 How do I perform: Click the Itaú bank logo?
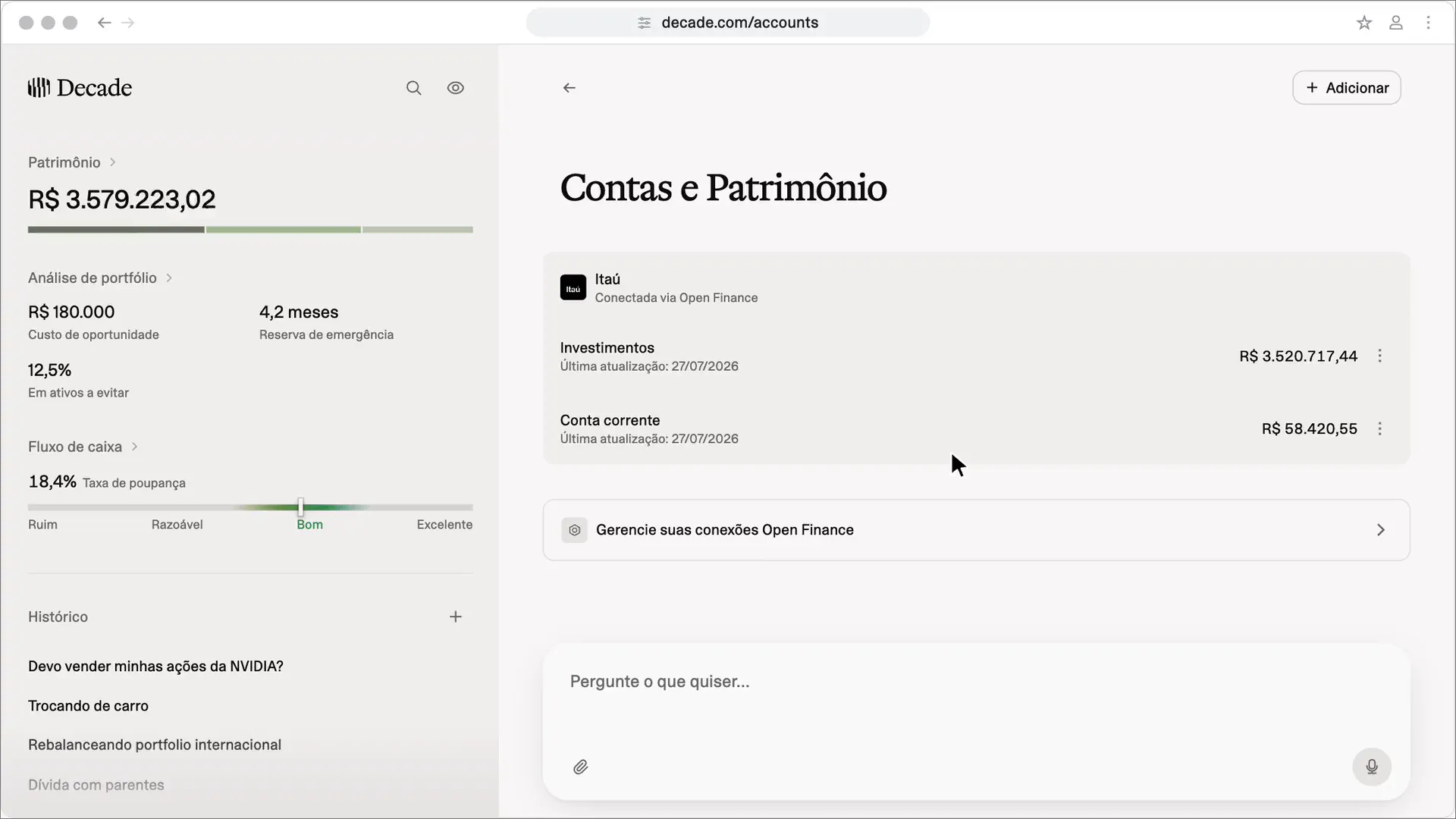[x=573, y=288]
